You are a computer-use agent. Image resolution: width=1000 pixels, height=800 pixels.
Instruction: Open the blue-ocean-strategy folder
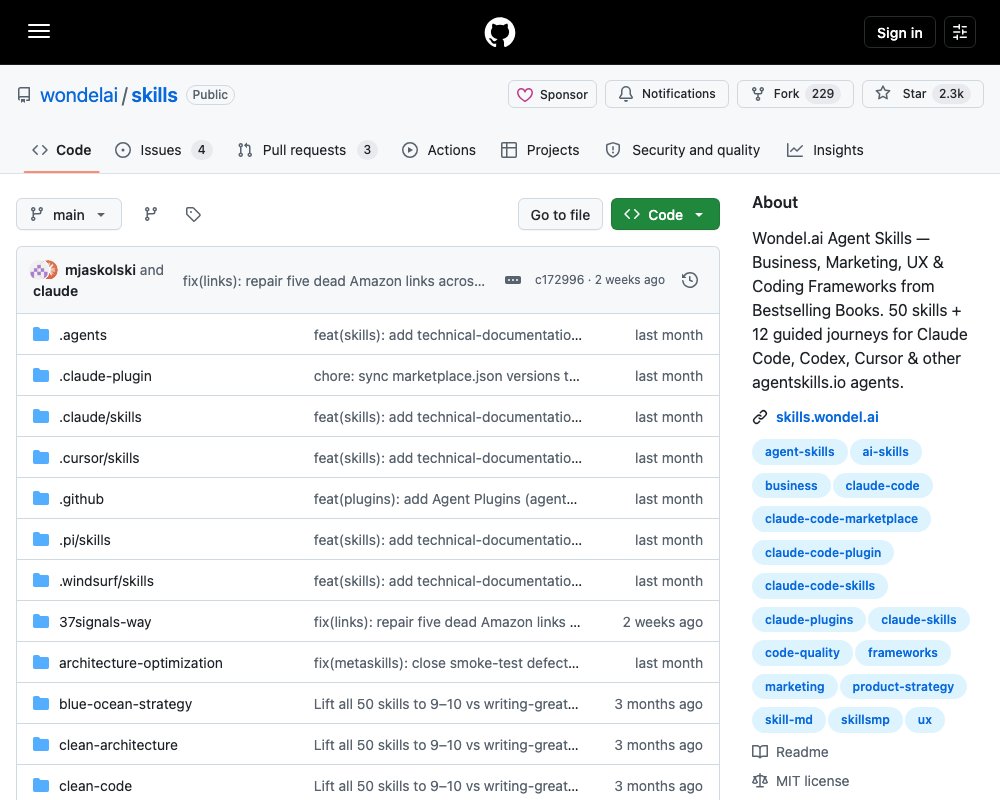(126, 704)
